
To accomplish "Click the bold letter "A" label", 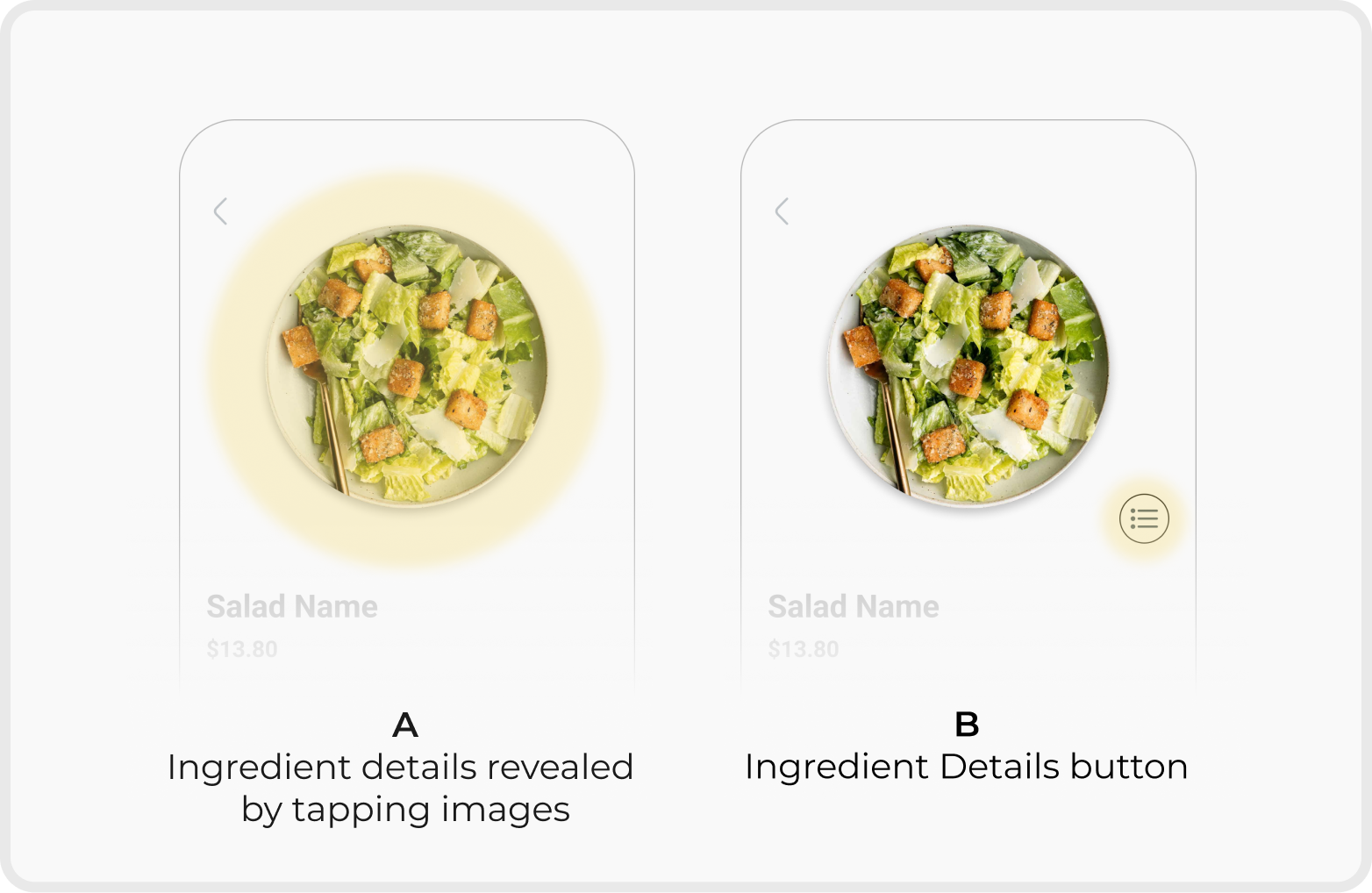I will [405, 725].
